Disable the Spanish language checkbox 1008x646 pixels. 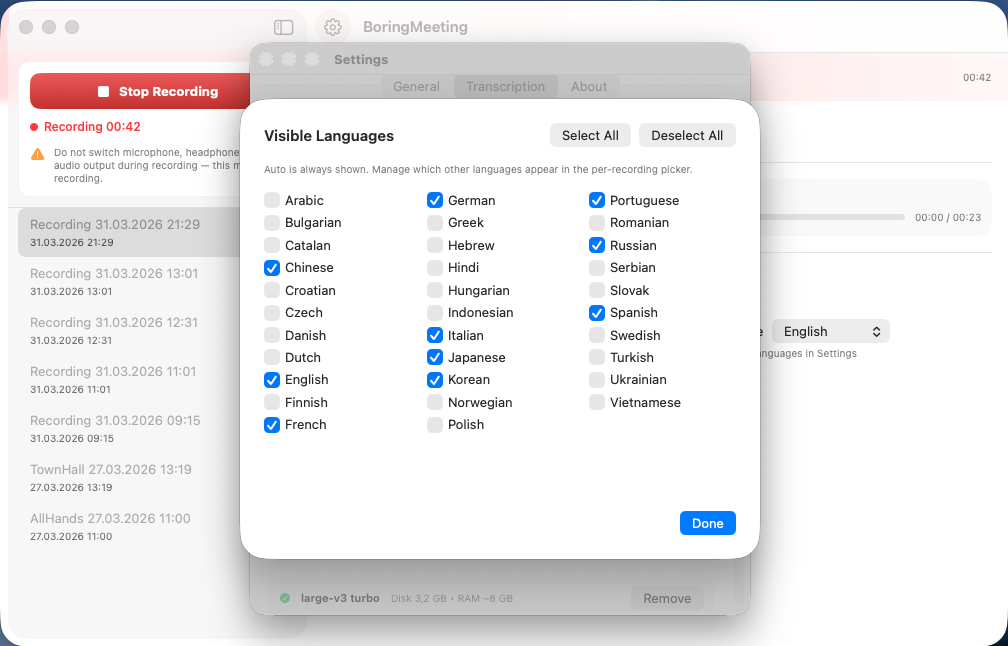pyautogui.click(x=597, y=313)
